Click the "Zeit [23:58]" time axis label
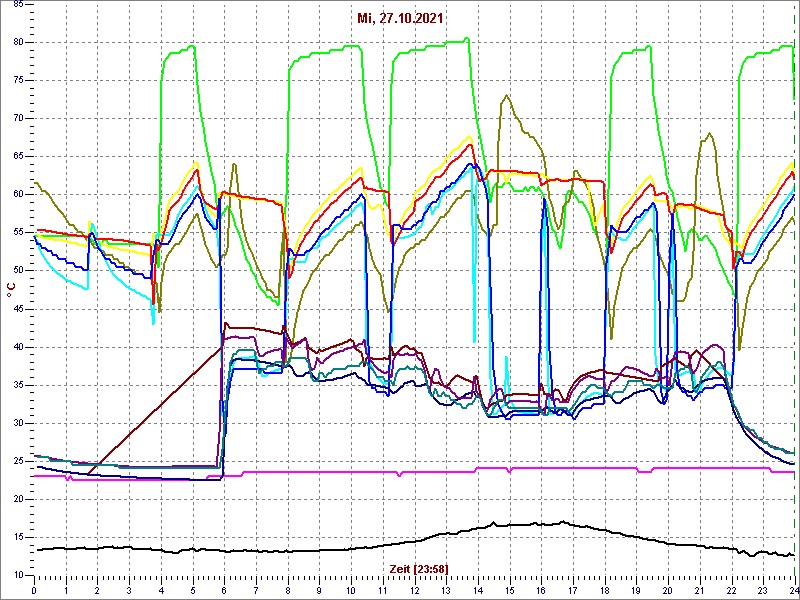Viewport: 800px width, 600px height. tap(419, 569)
